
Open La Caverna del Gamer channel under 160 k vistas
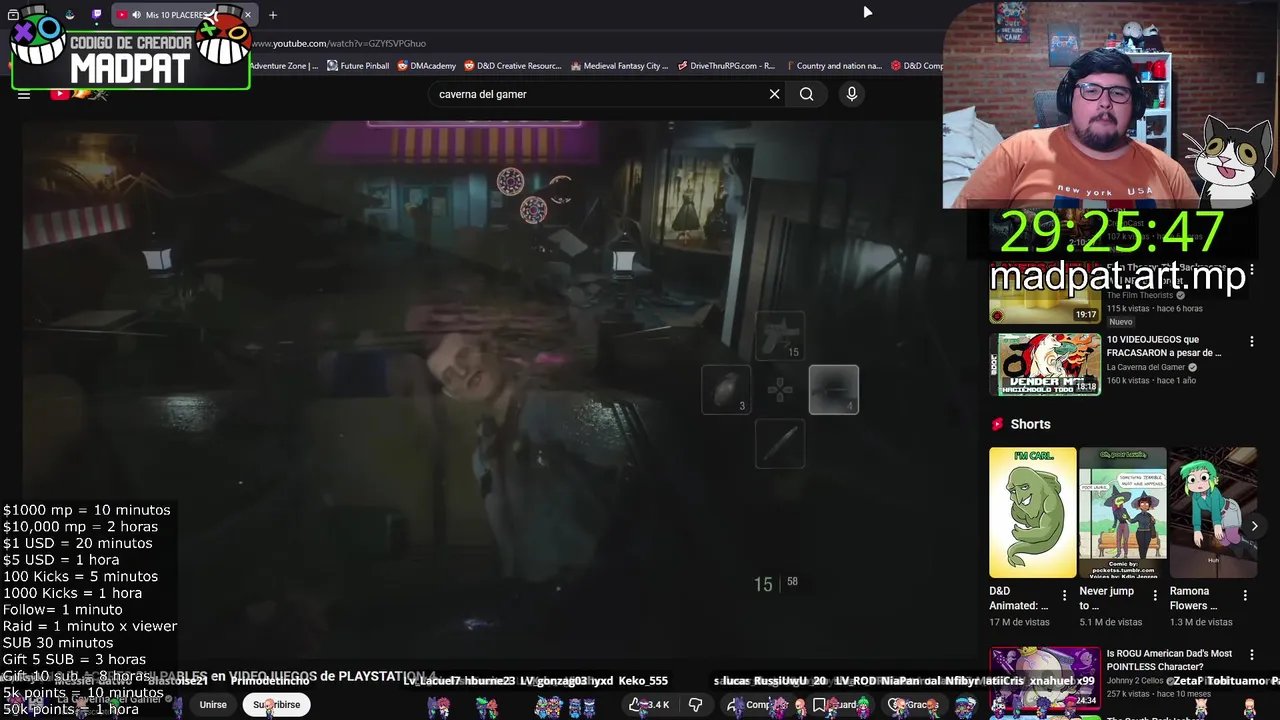point(1145,367)
